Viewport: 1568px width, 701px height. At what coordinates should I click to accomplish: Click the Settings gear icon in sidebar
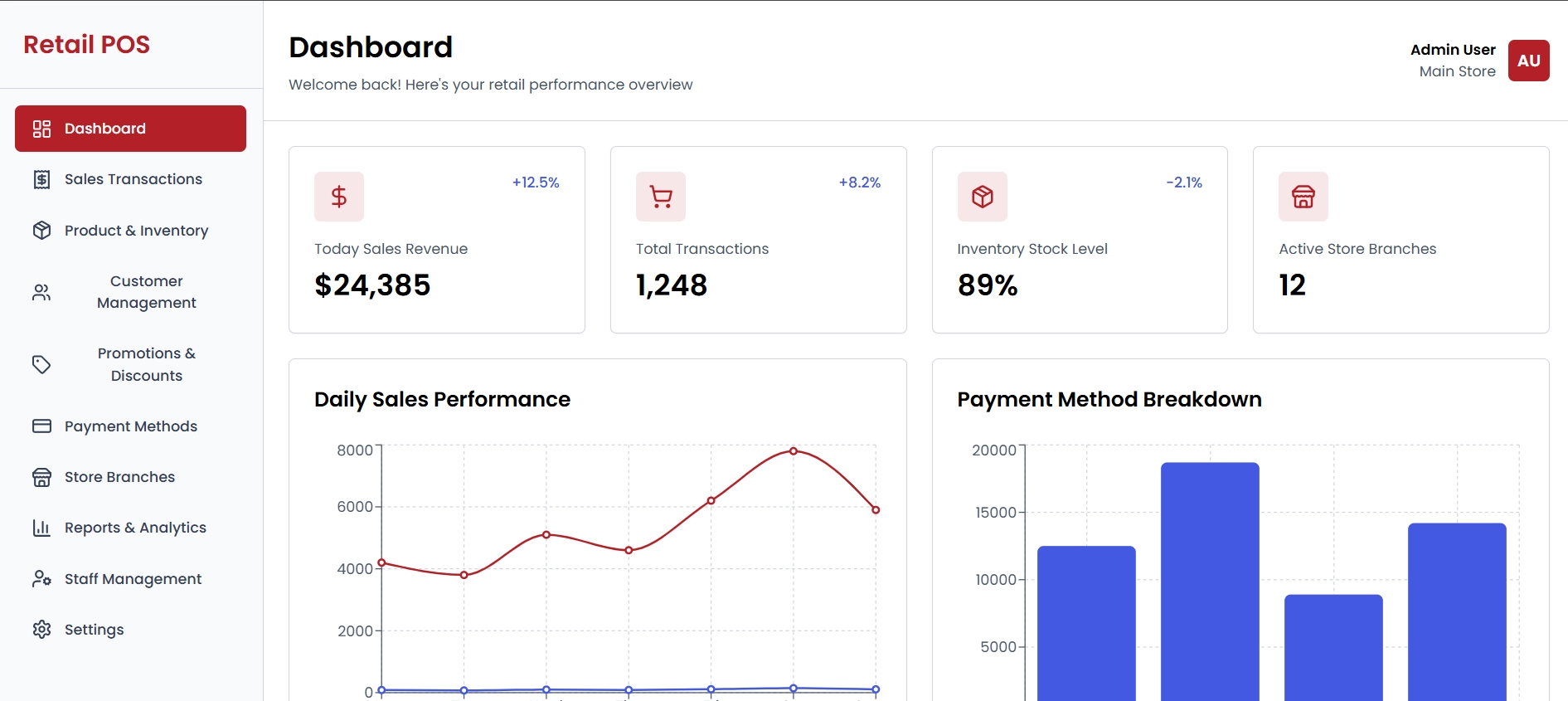coord(41,630)
